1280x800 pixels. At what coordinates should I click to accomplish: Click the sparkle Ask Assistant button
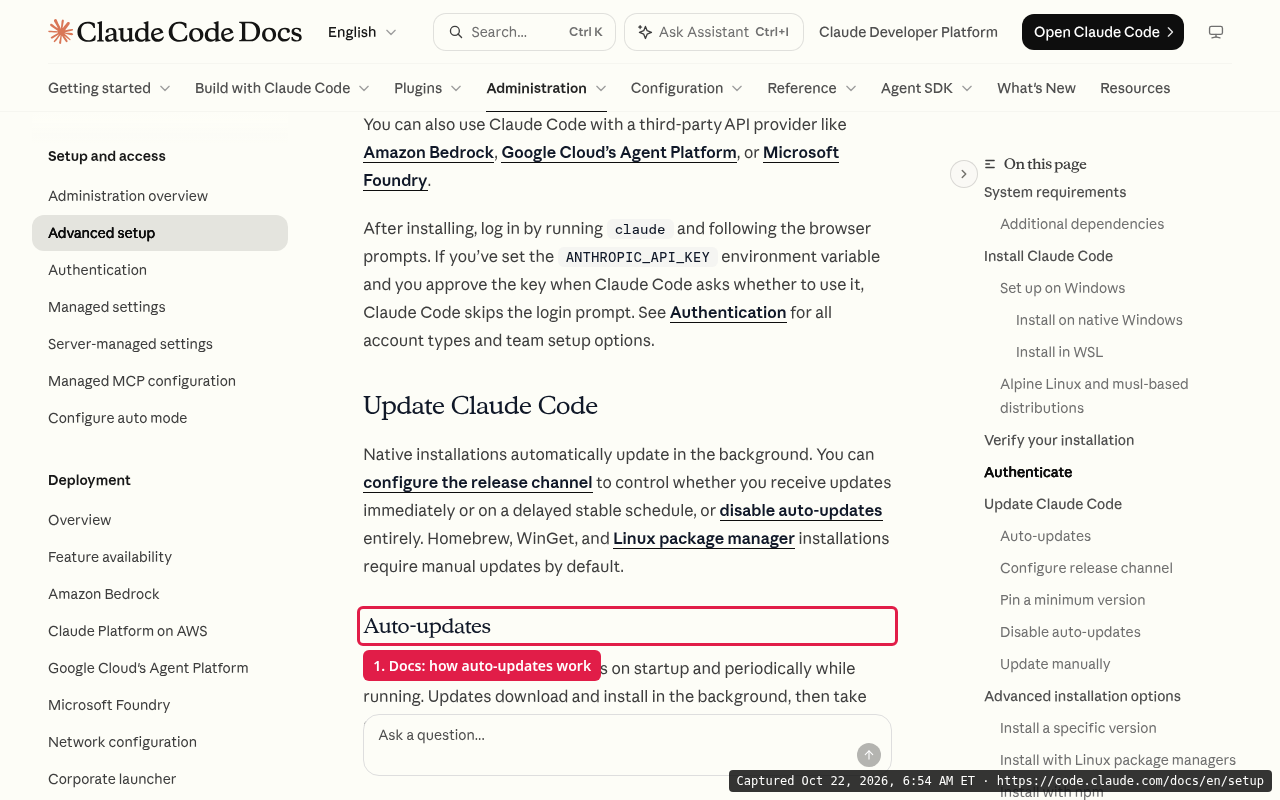pos(713,32)
